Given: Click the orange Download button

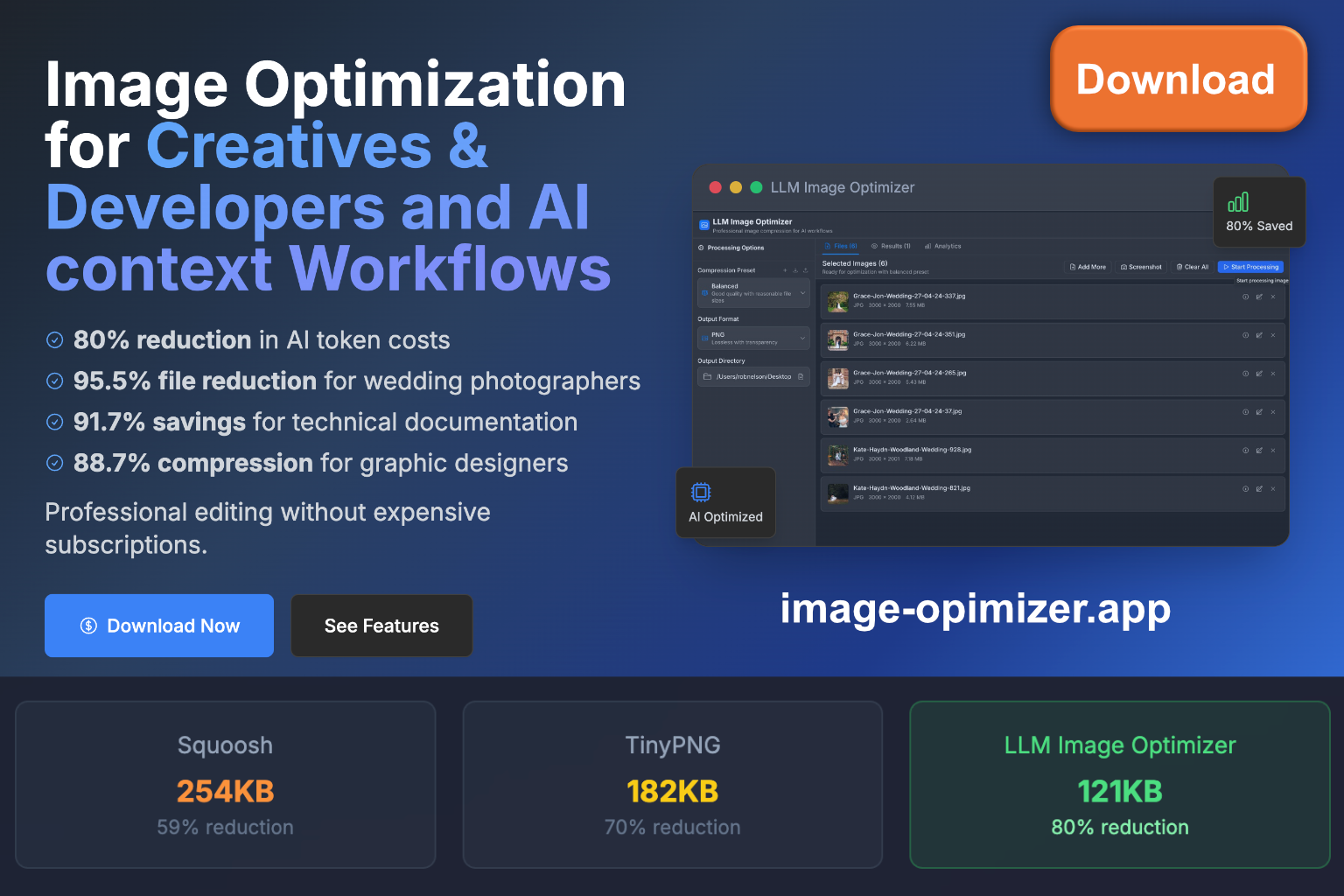Looking at the screenshot, I should coord(1178,79).
